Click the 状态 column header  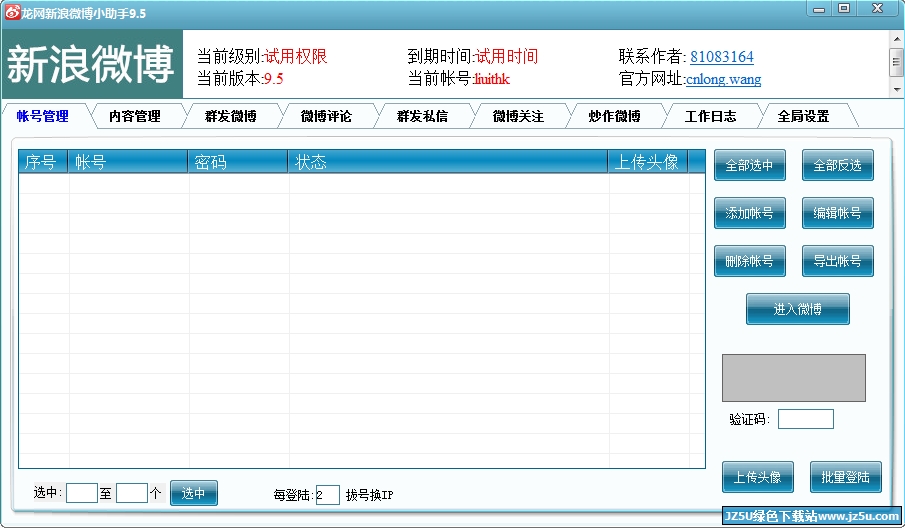click(x=447, y=162)
